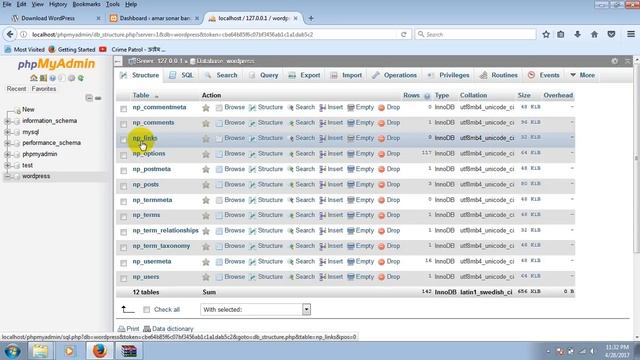640x360 pixels.
Task: Open the Firefox hamburger menu
Action: click(631, 34)
